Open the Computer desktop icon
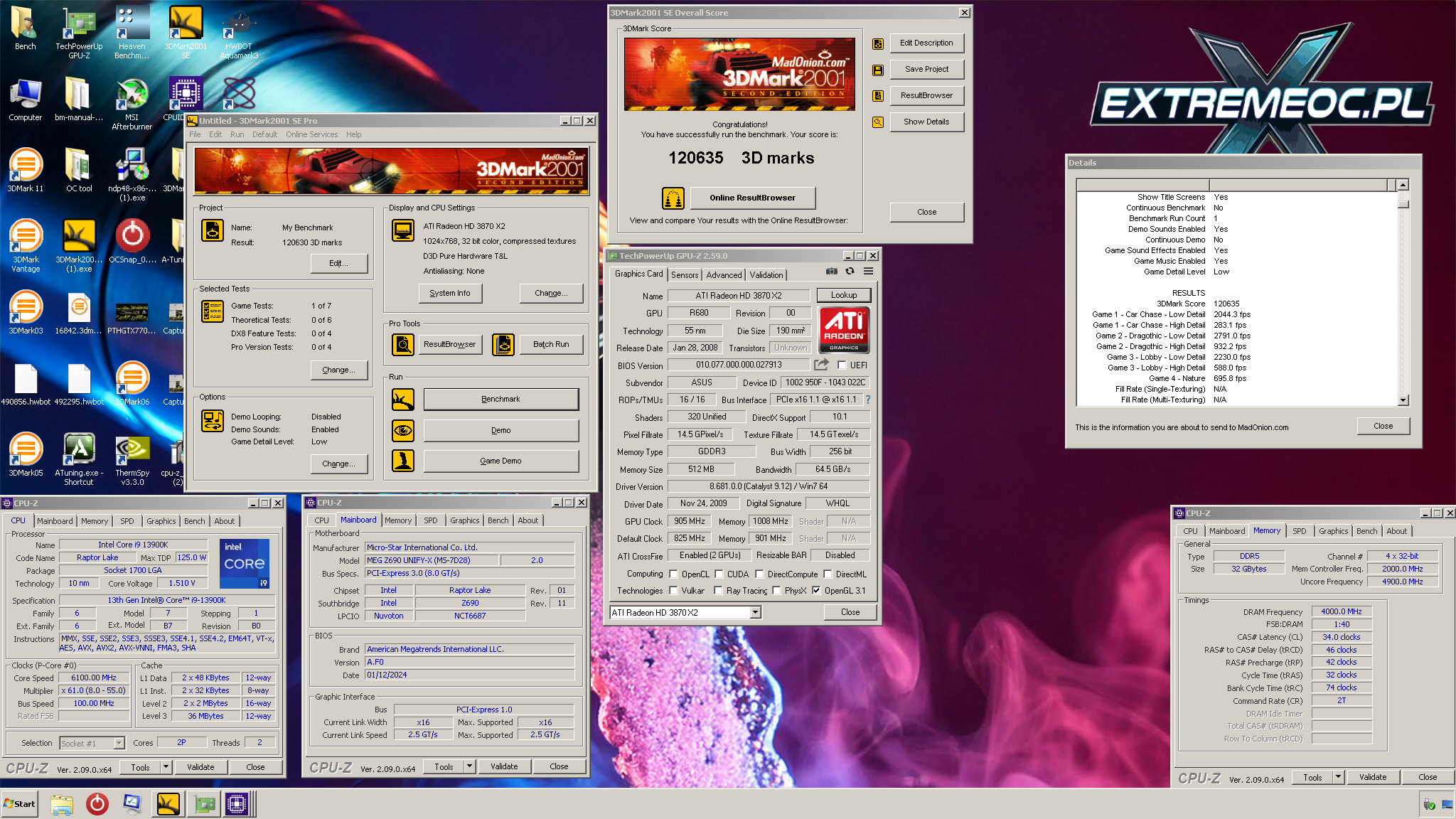This screenshot has width=1456, height=819. (x=26, y=100)
